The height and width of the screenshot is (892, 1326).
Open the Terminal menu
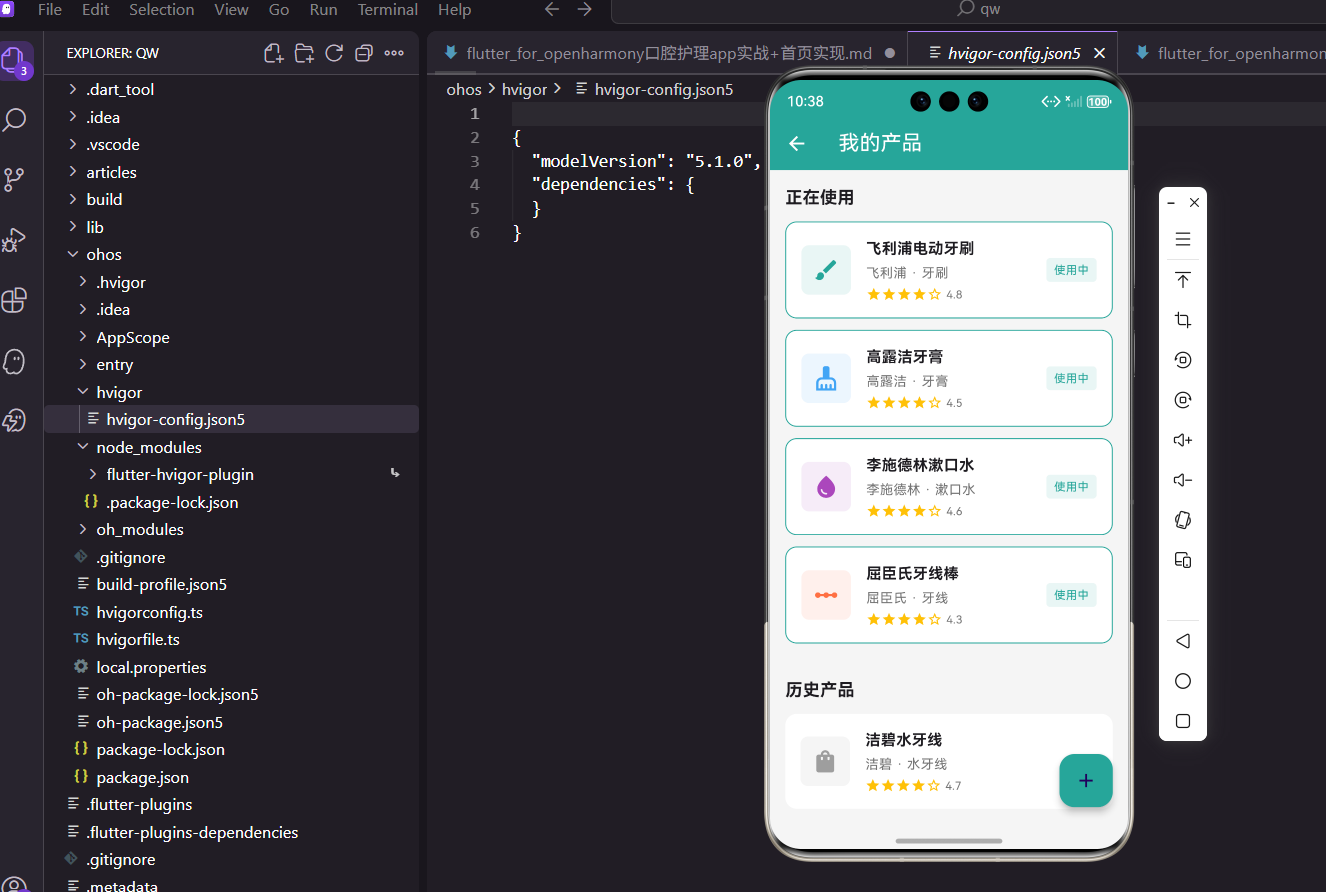tap(388, 10)
